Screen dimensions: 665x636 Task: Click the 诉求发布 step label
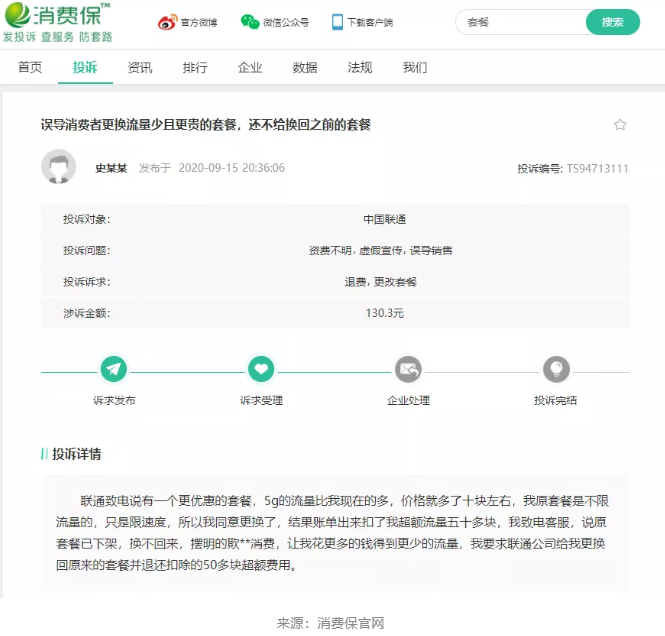[x=114, y=400]
